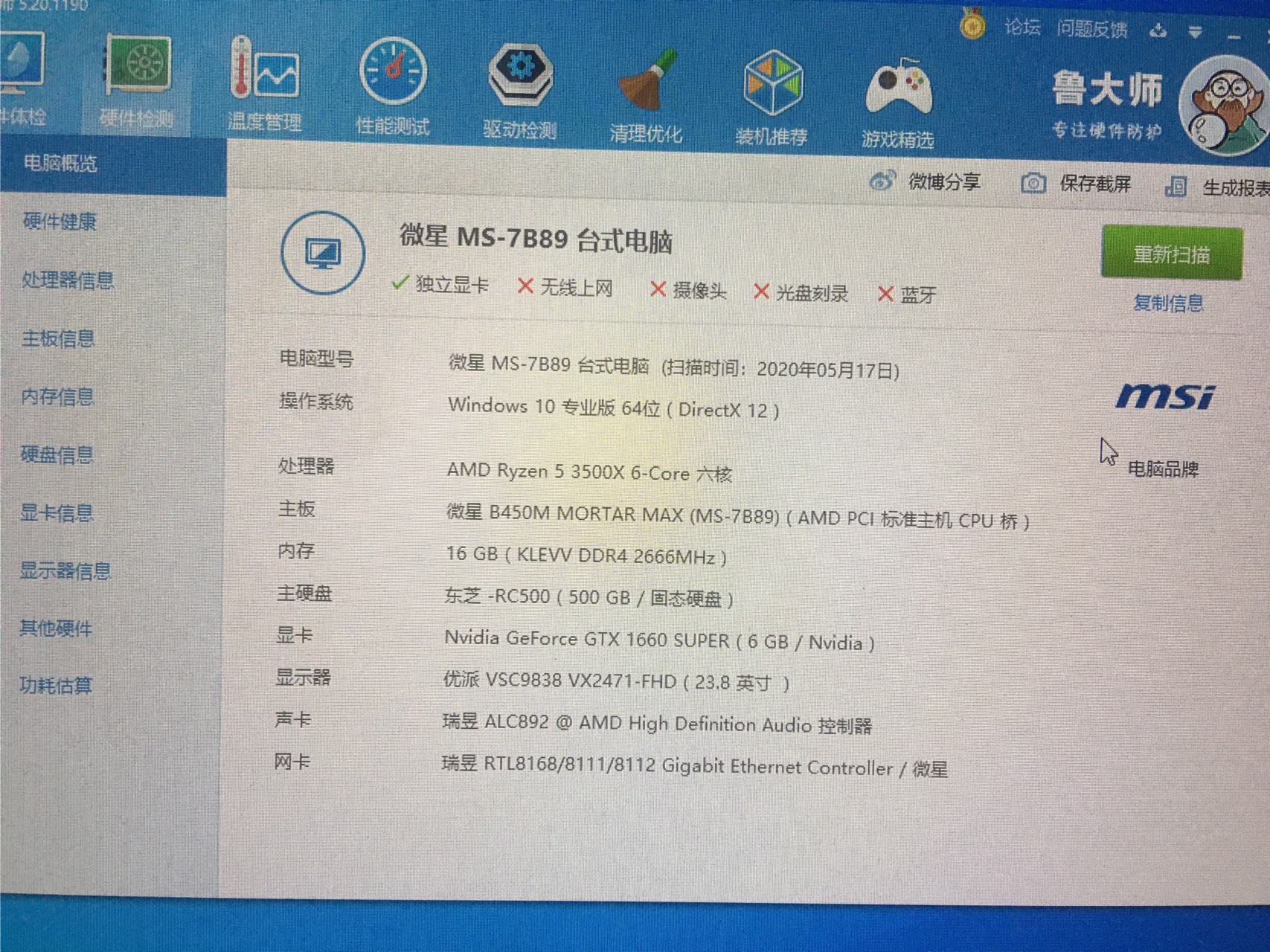Click the 操作系统 row label
The image size is (1270, 952).
click(316, 402)
